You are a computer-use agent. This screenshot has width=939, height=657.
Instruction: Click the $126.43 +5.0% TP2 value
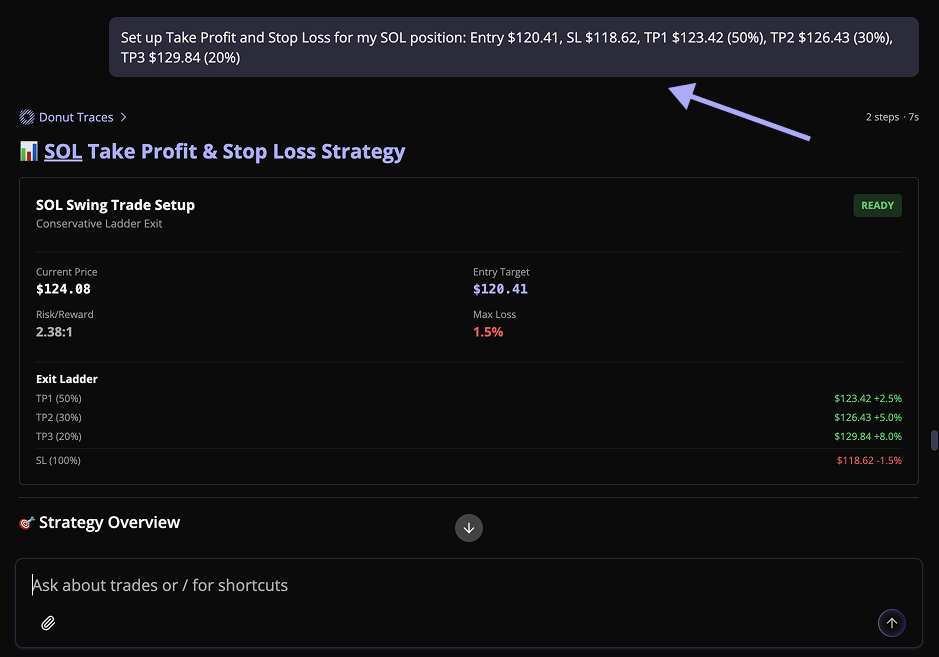click(x=867, y=418)
